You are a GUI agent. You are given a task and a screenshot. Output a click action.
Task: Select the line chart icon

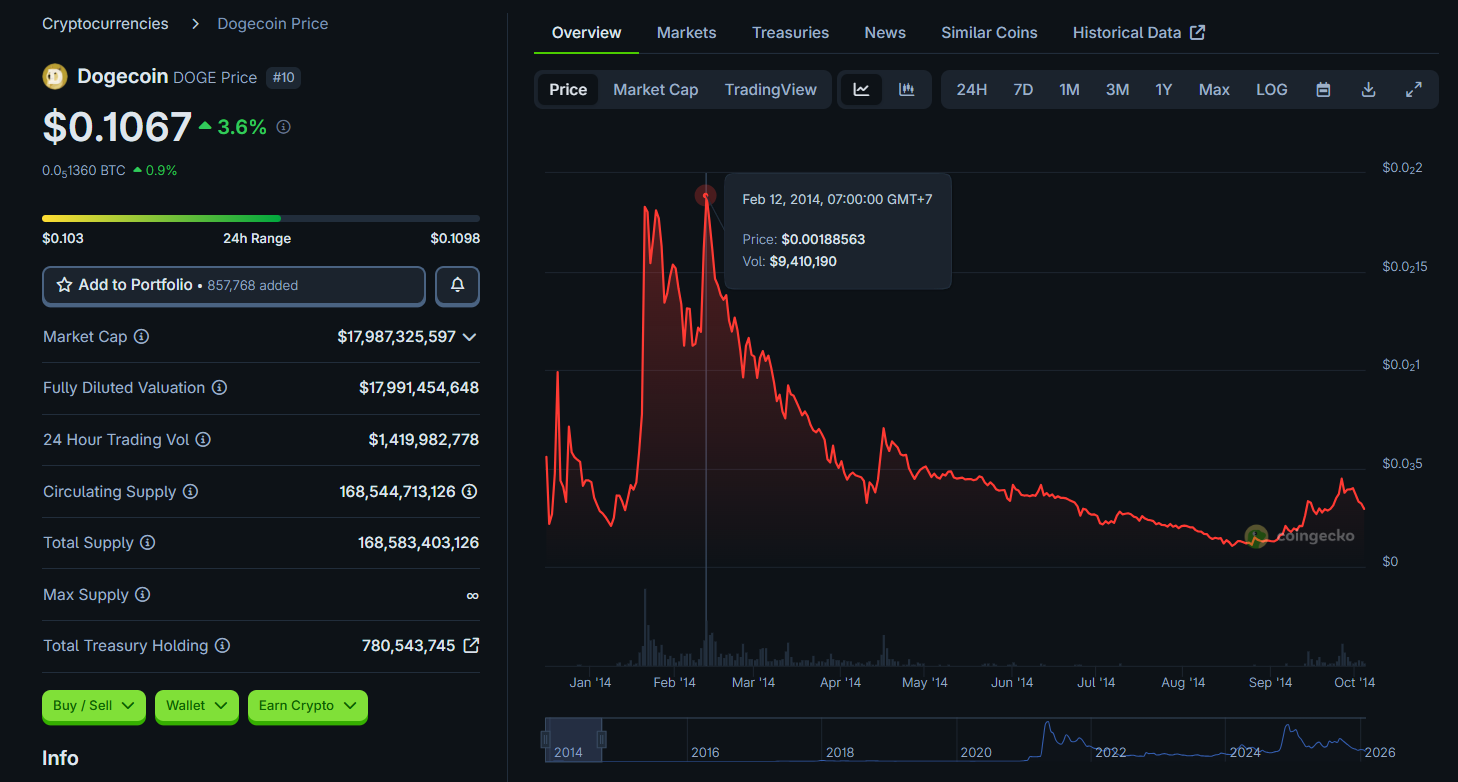(861, 89)
